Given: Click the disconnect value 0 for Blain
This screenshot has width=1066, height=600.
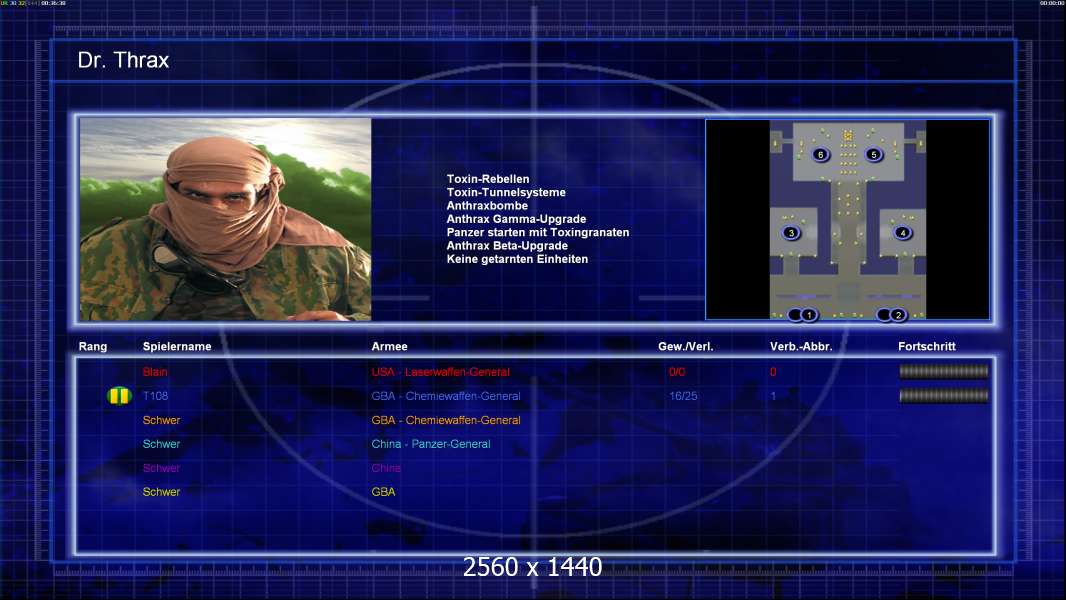Looking at the screenshot, I should point(773,372).
